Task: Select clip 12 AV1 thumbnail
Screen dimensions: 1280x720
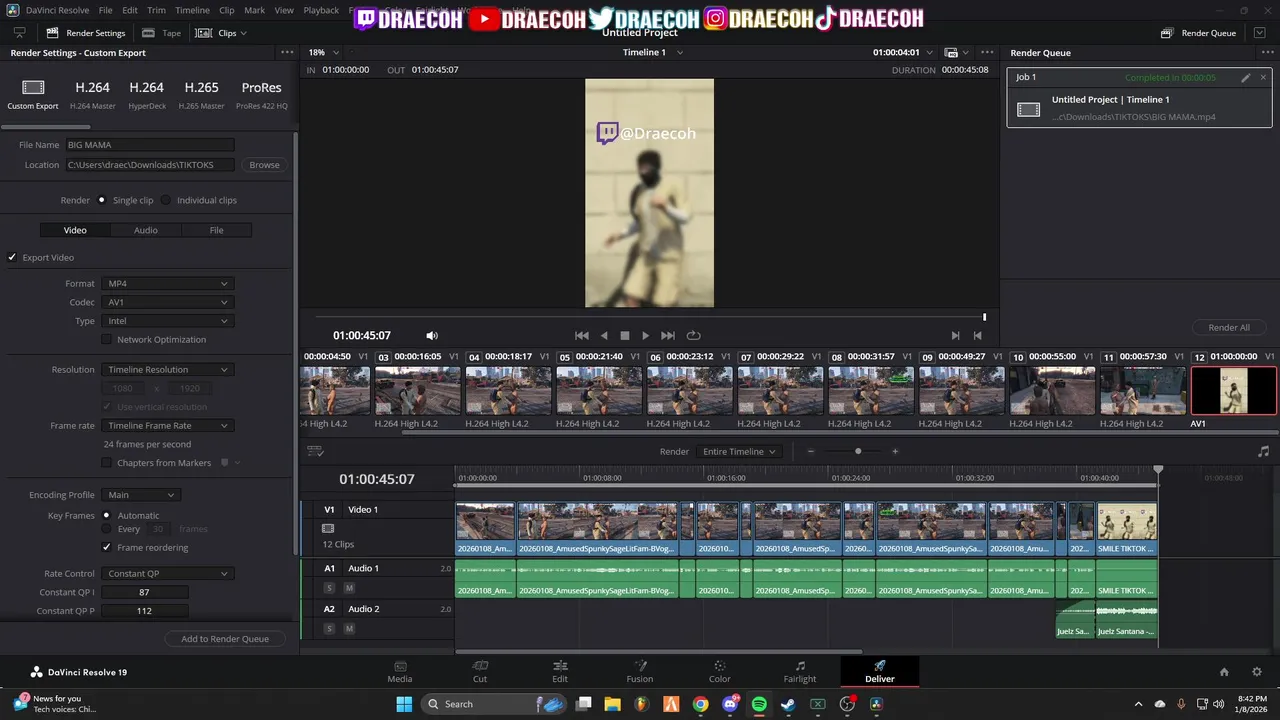Action: coord(1234,390)
